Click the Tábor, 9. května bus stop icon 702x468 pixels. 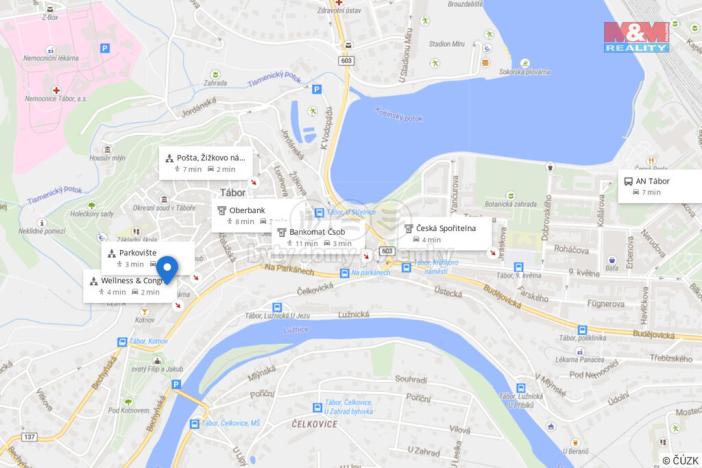tap(518, 267)
